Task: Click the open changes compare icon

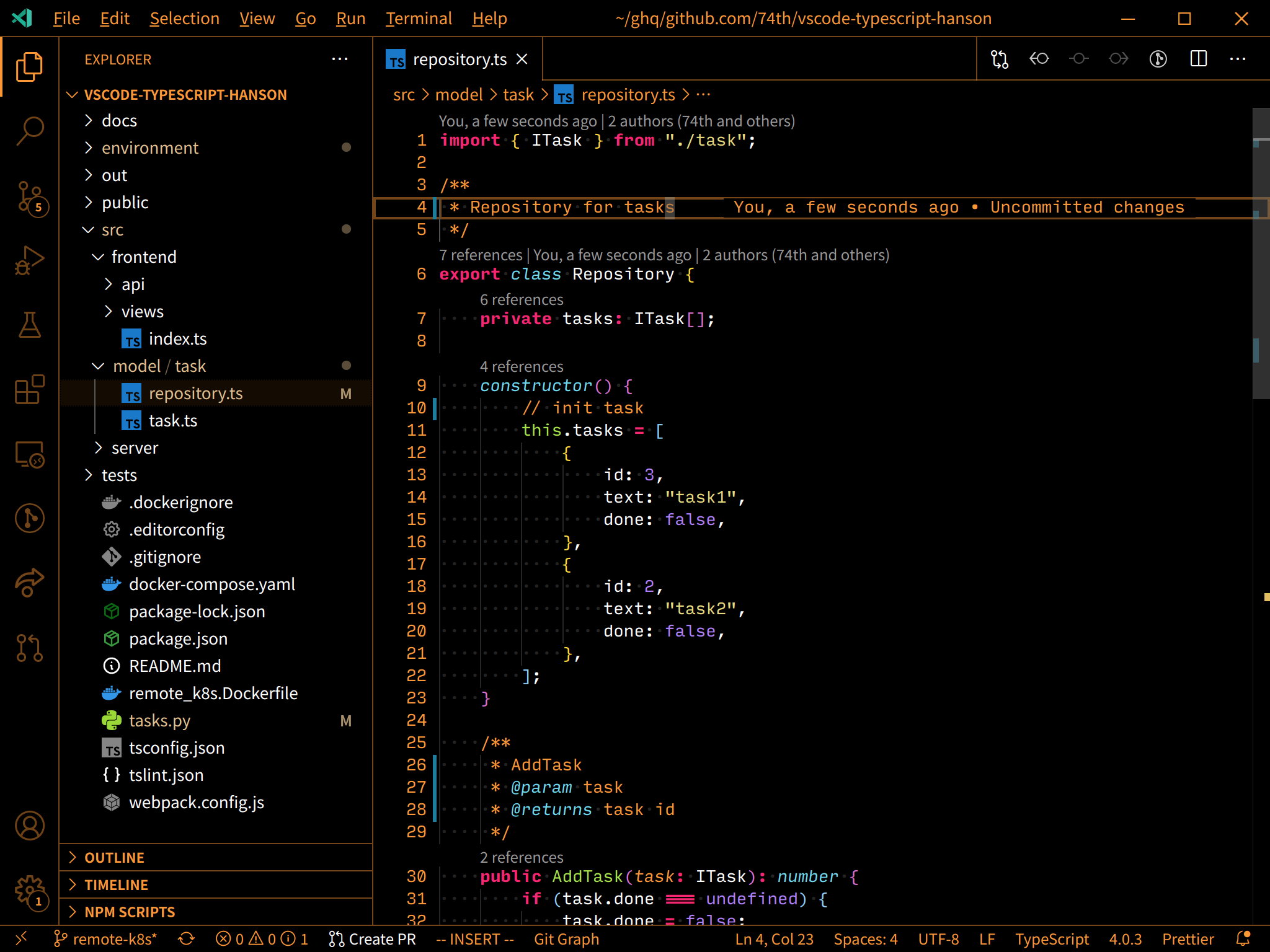Action: coord(1000,59)
